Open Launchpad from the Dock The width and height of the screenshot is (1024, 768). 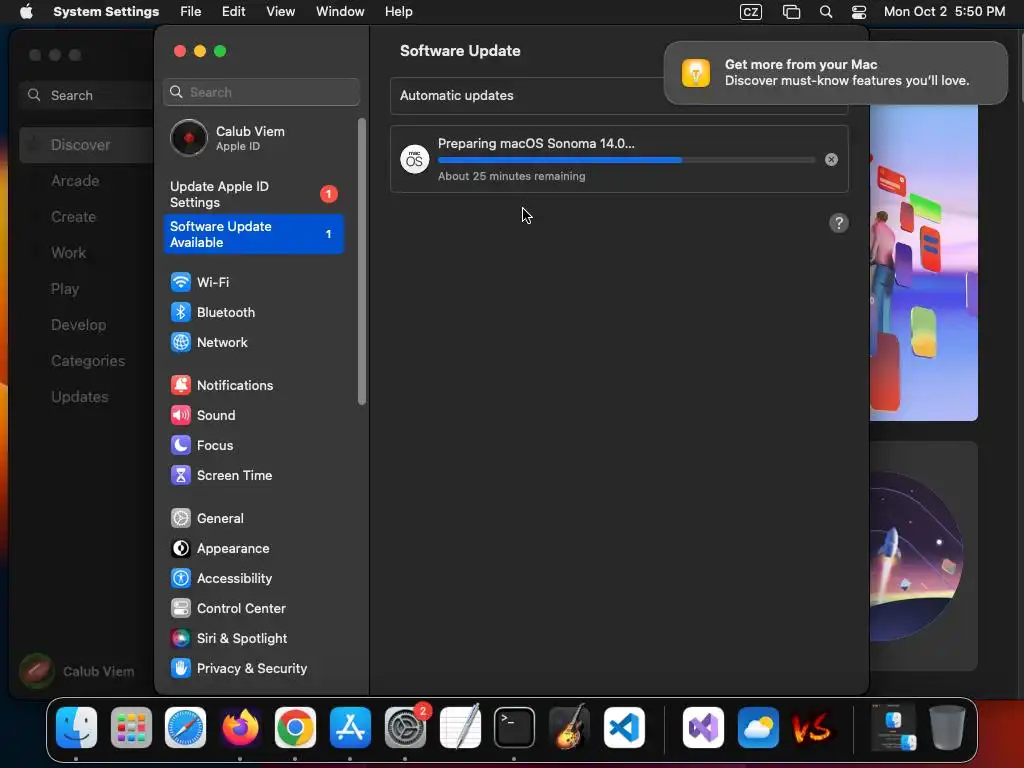[131, 727]
